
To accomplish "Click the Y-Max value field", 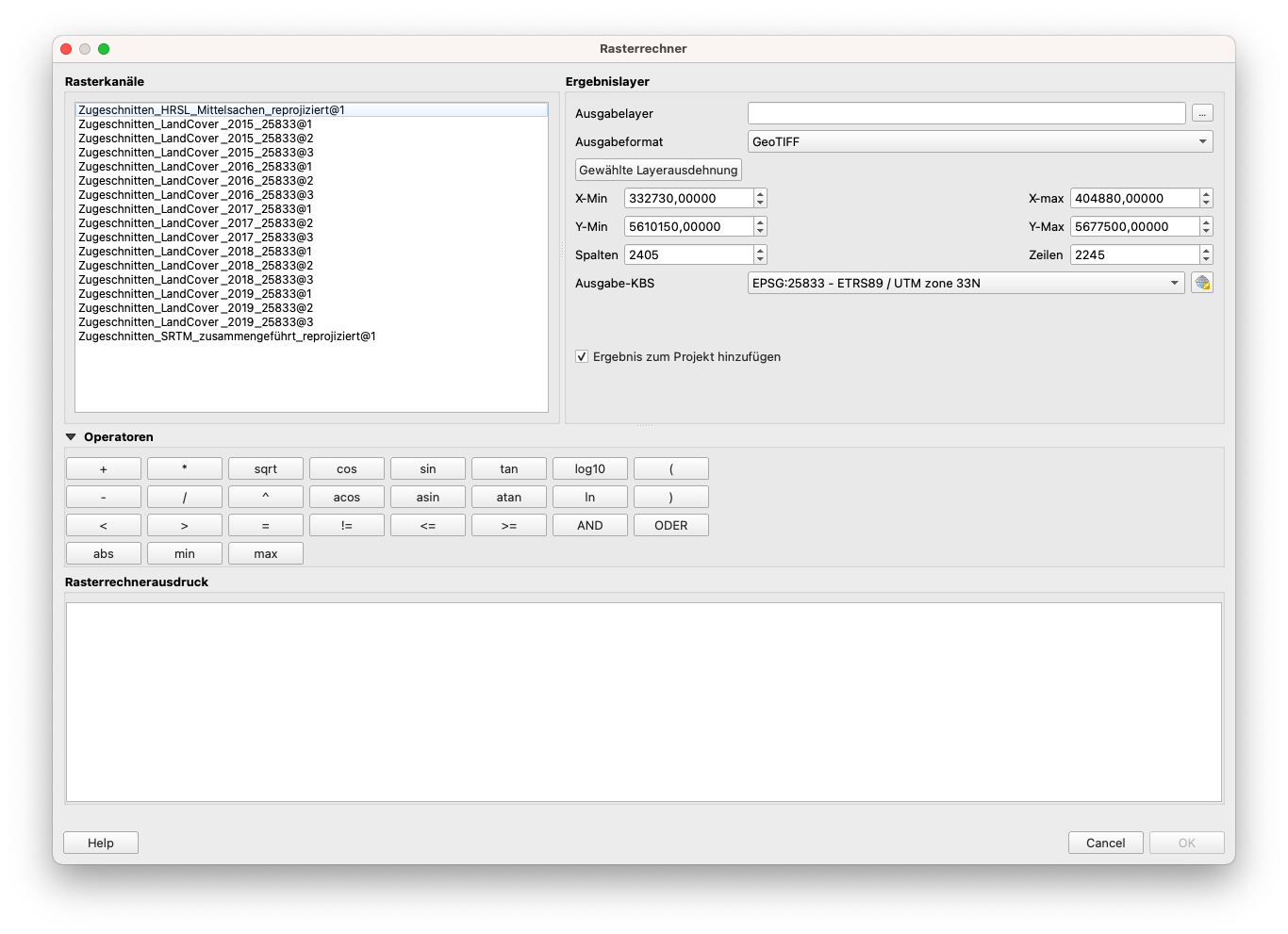I will coord(1135,226).
